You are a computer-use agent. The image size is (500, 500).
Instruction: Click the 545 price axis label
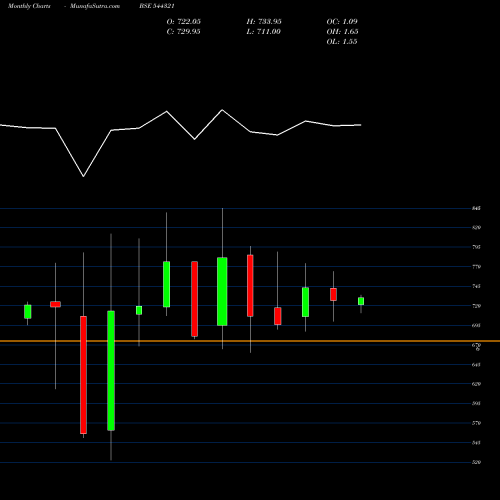(x=476, y=443)
